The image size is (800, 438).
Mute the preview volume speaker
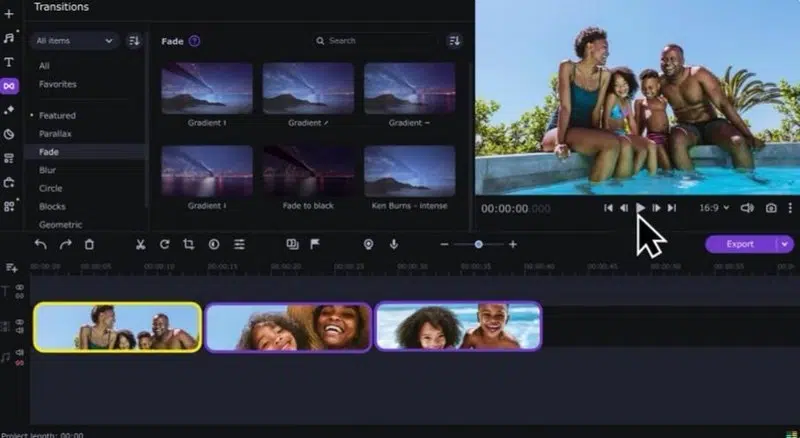click(x=746, y=208)
